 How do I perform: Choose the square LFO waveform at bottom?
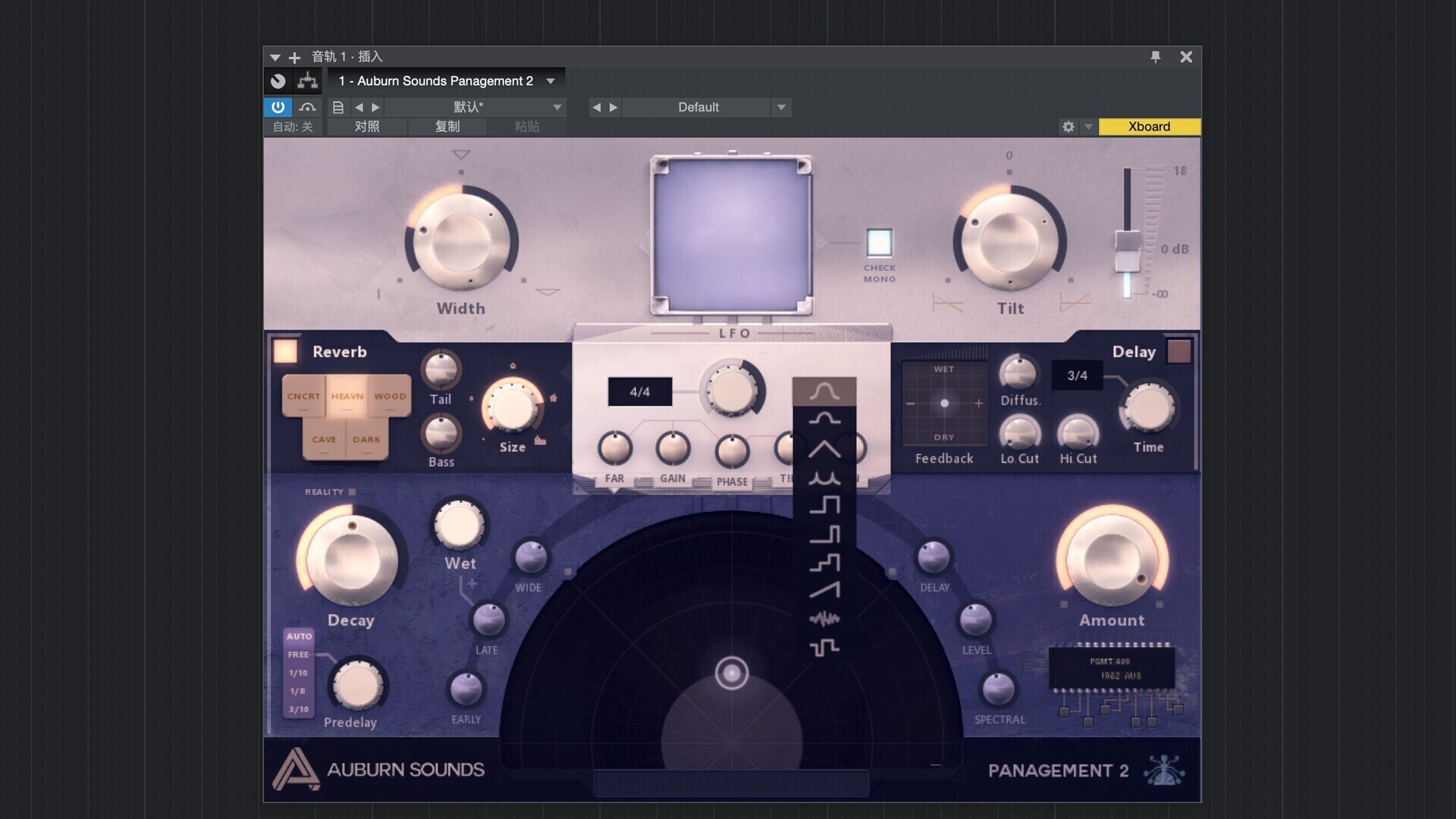(x=824, y=647)
